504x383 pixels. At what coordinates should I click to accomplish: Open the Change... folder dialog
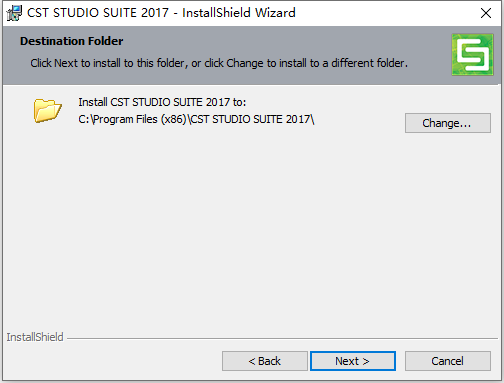(448, 123)
